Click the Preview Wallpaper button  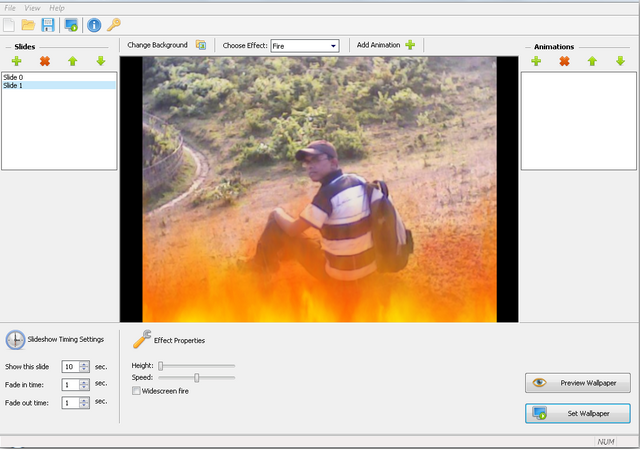(578, 383)
